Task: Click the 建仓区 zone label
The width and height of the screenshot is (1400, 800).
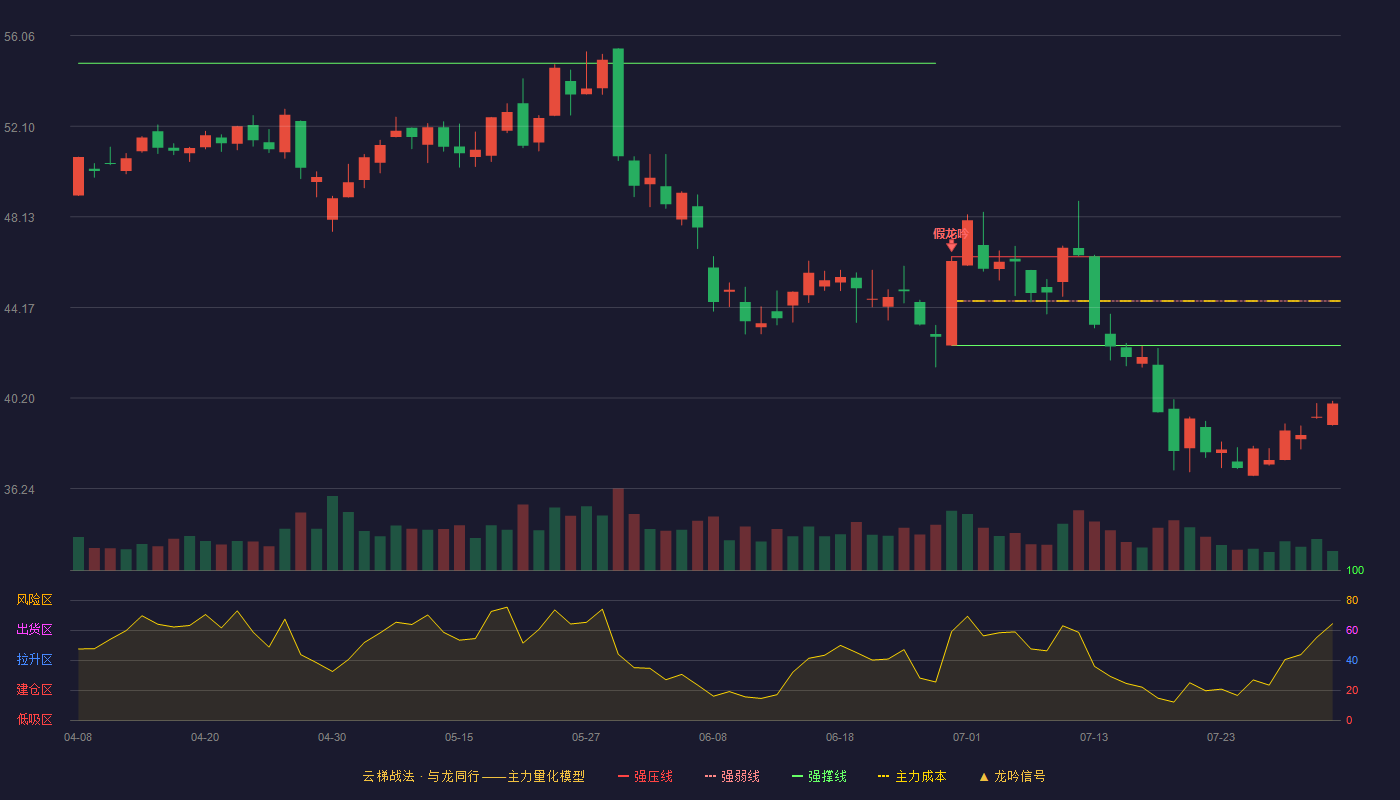Action: pos(34,690)
